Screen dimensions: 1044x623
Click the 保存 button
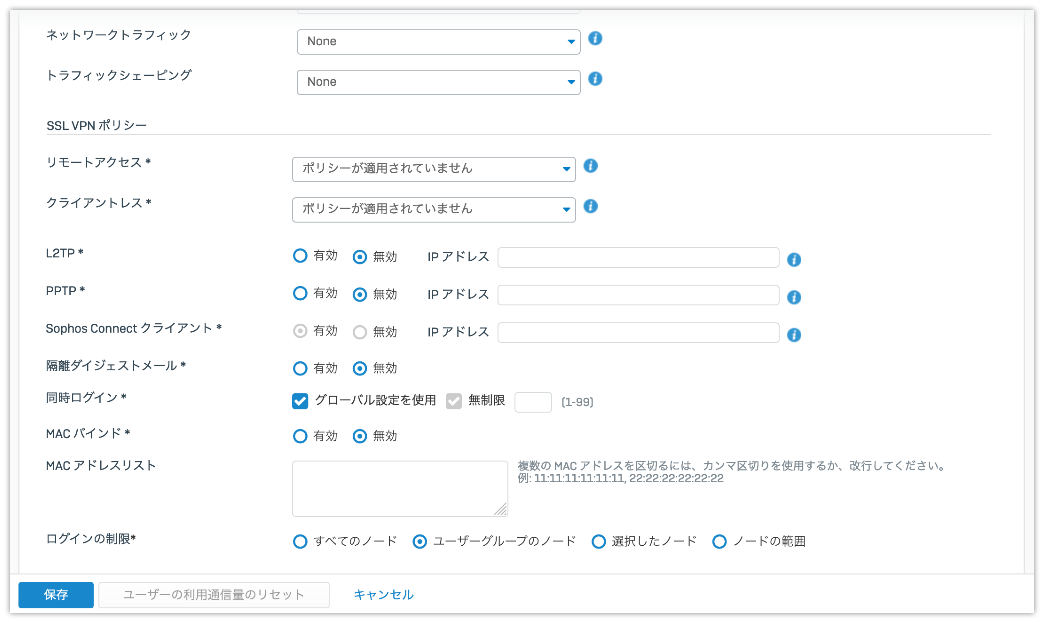tap(56, 595)
